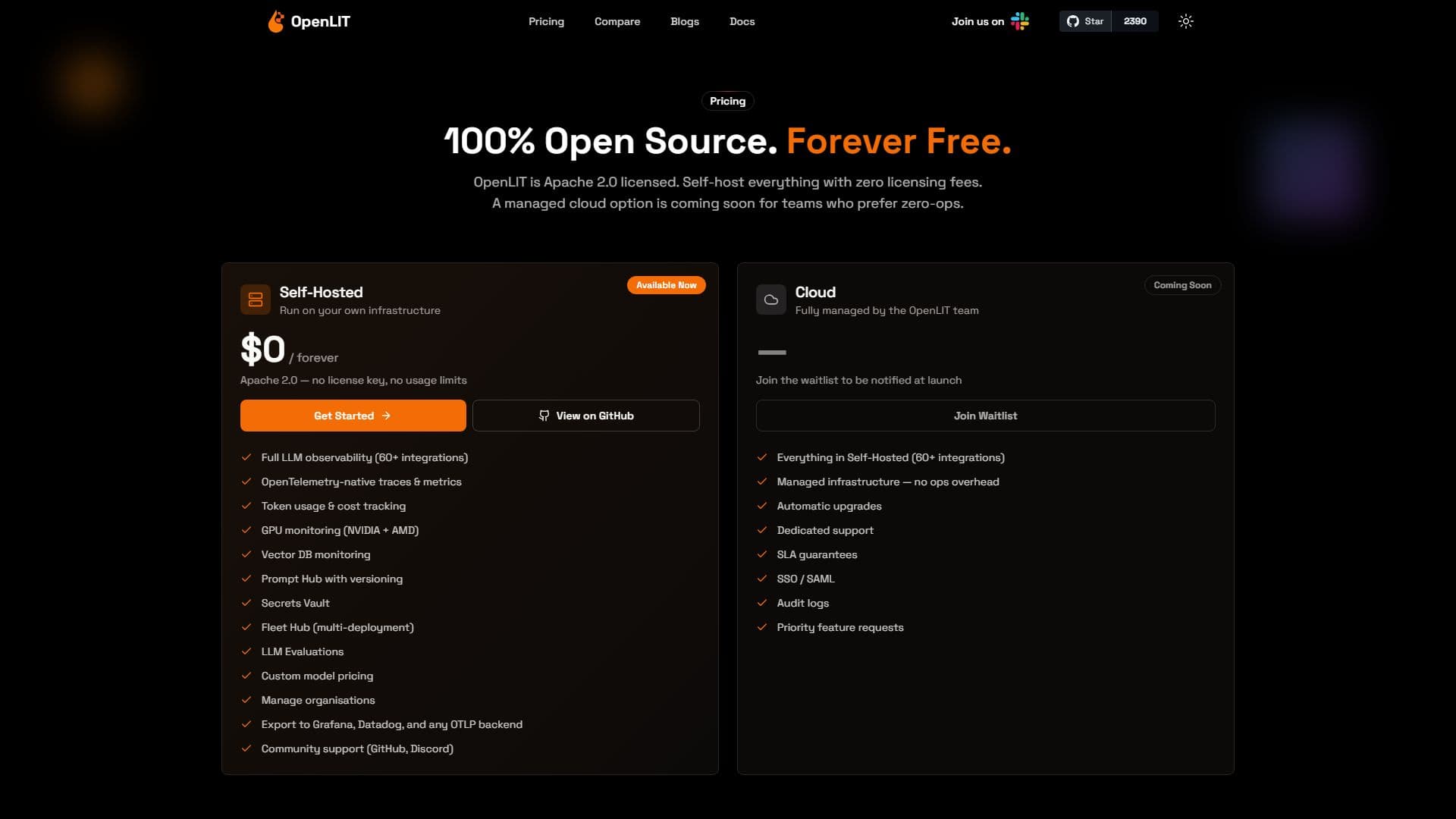Click the Cloud plan title
Viewport: 1456px width, 819px height.
tap(815, 292)
